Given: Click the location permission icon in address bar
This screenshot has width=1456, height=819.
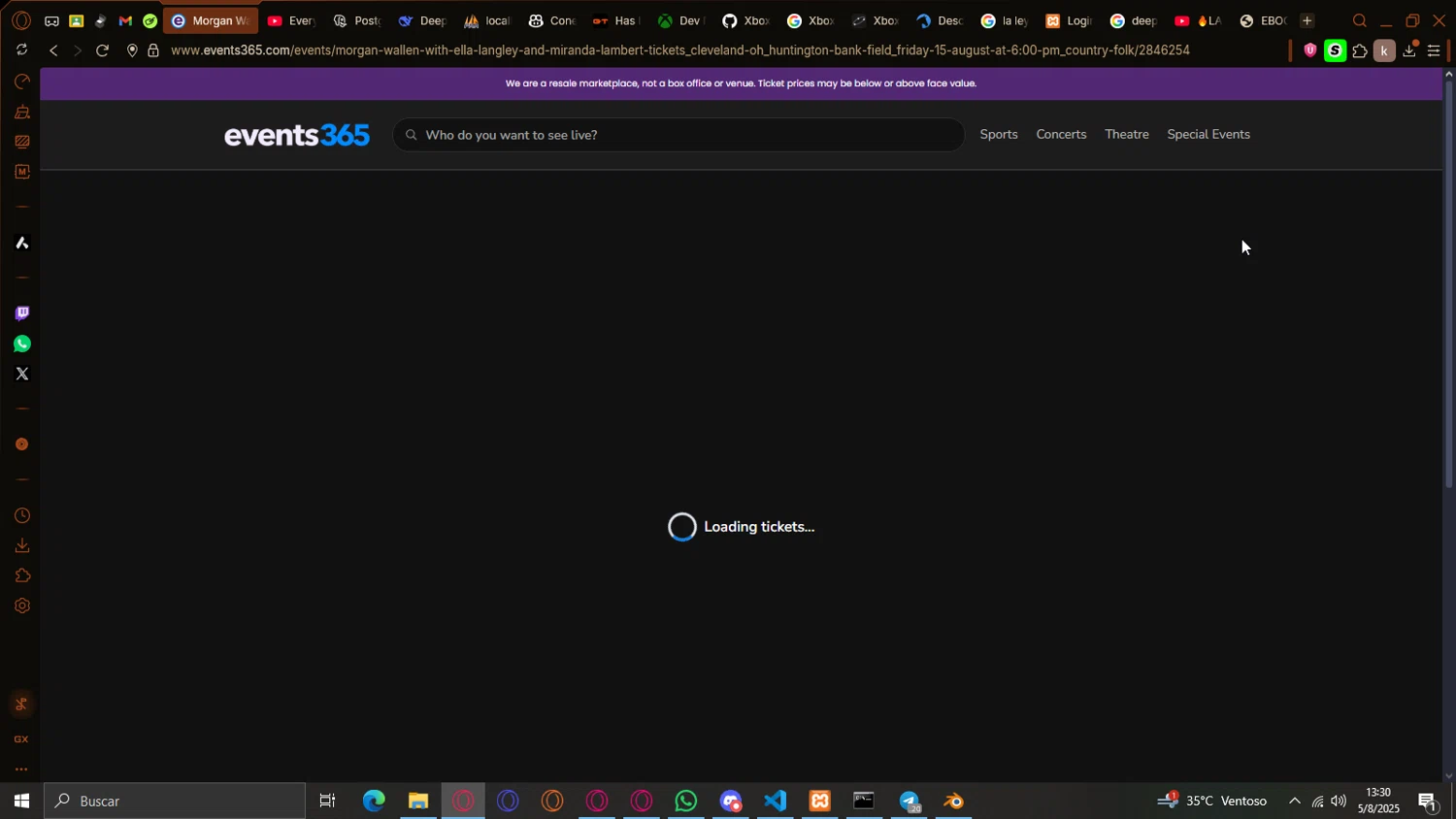Looking at the screenshot, I should (x=132, y=50).
